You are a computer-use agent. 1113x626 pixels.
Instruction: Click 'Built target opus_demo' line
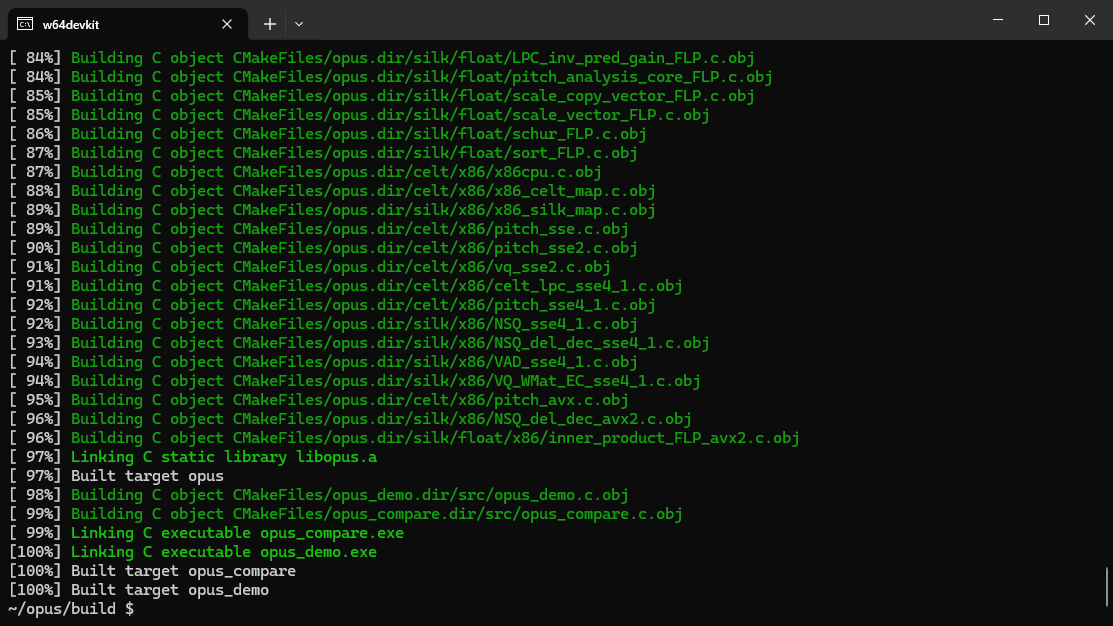[x=139, y=591]
